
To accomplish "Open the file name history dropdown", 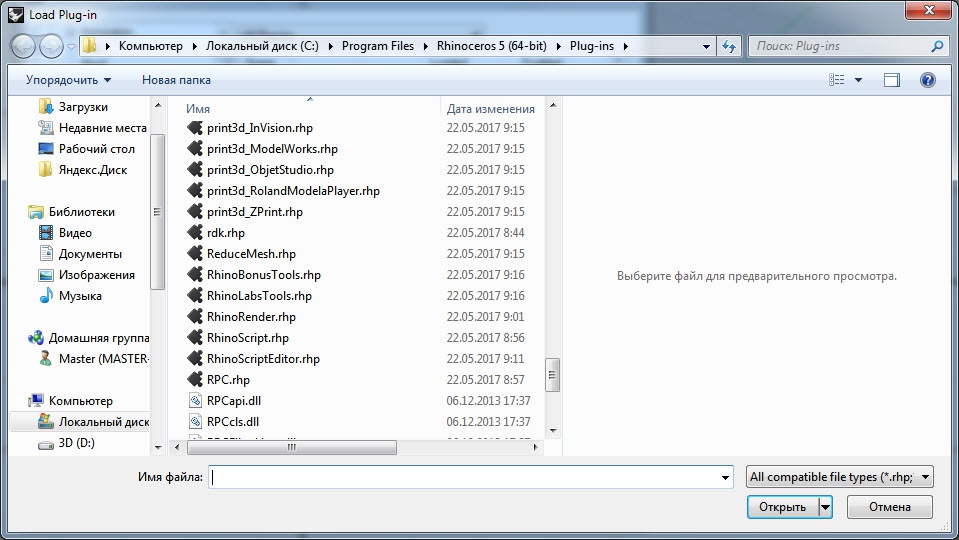I will (x=725, y=477).
